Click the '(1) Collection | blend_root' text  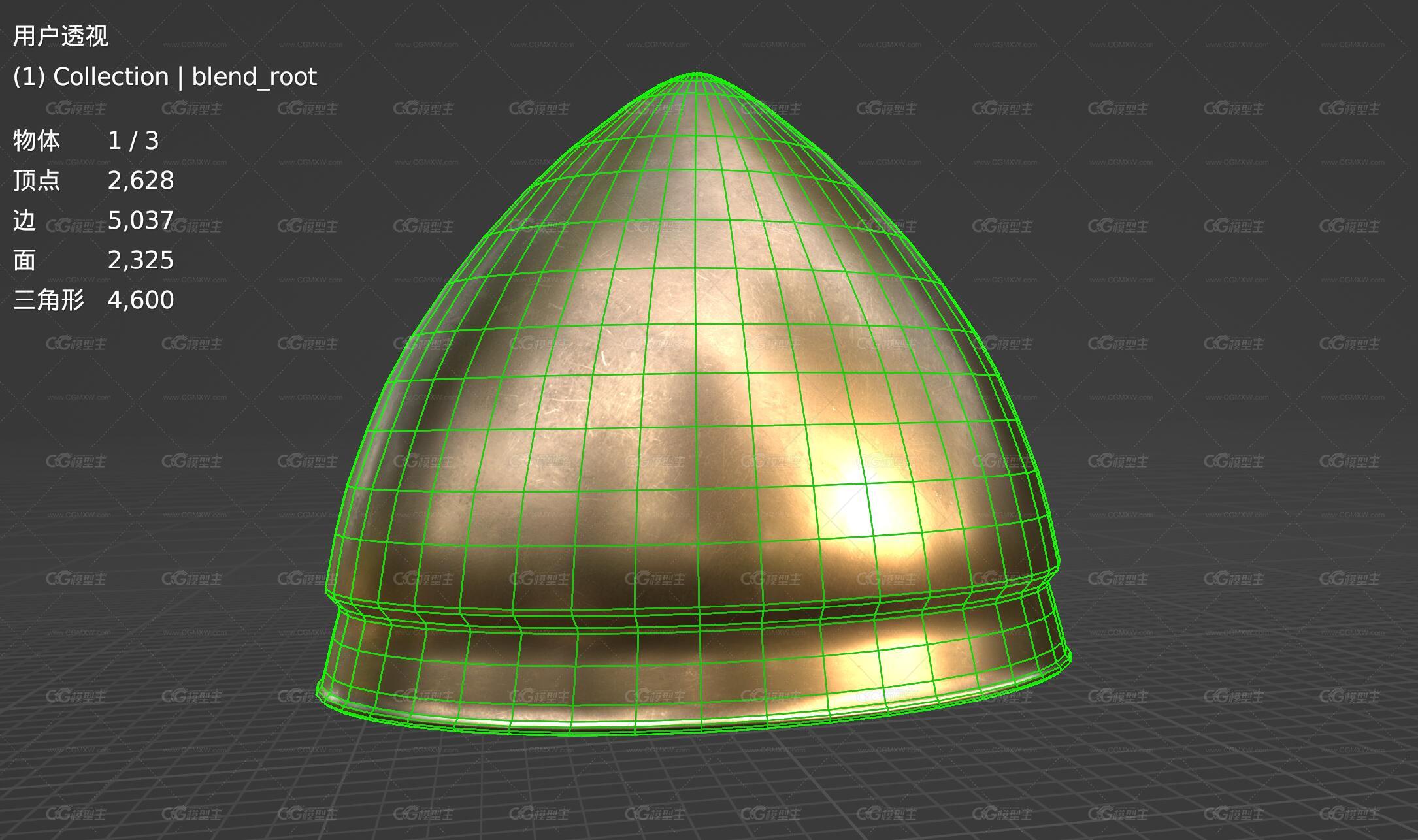coord(165,77)
